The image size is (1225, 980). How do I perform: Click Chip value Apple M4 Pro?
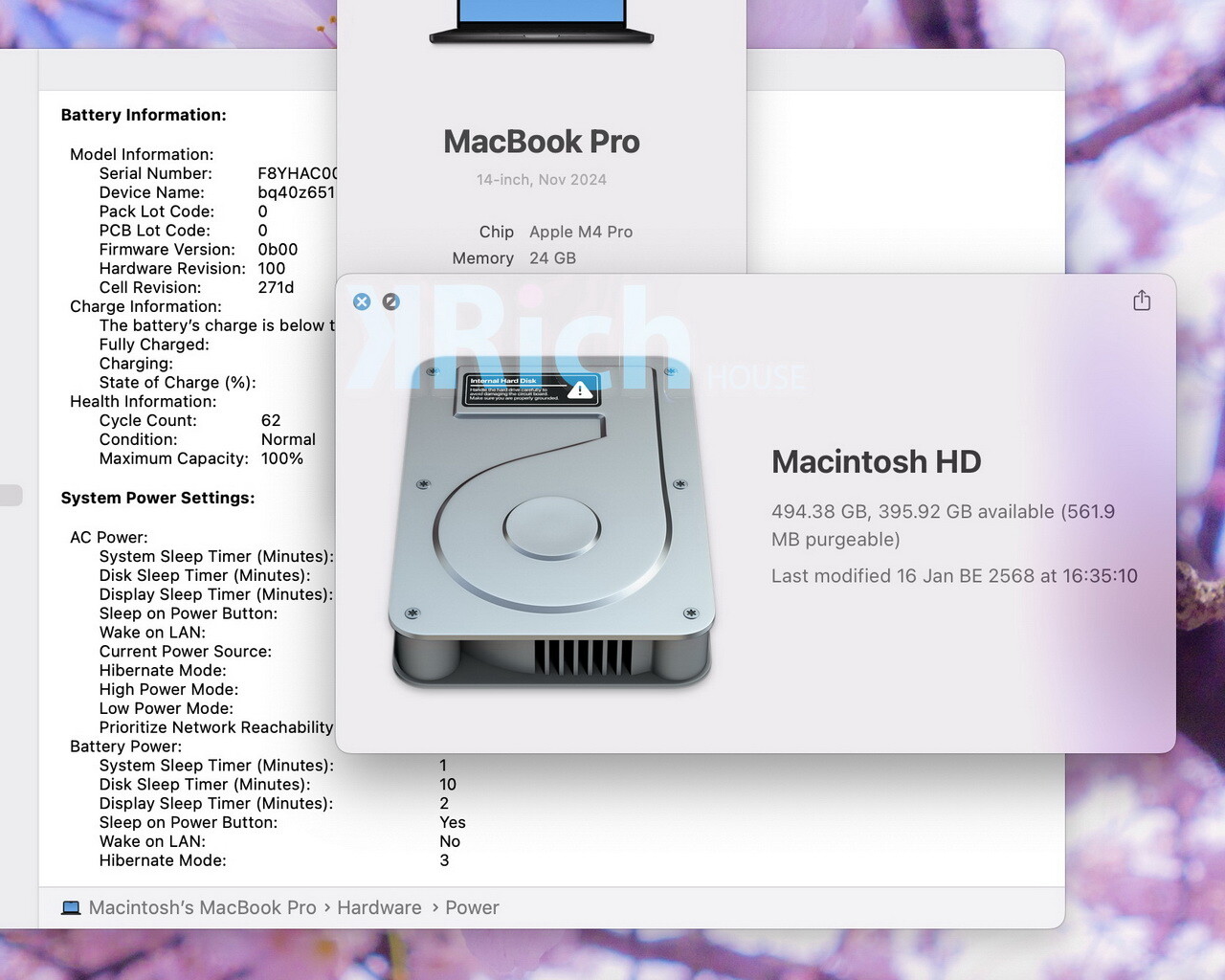[581, 232]
